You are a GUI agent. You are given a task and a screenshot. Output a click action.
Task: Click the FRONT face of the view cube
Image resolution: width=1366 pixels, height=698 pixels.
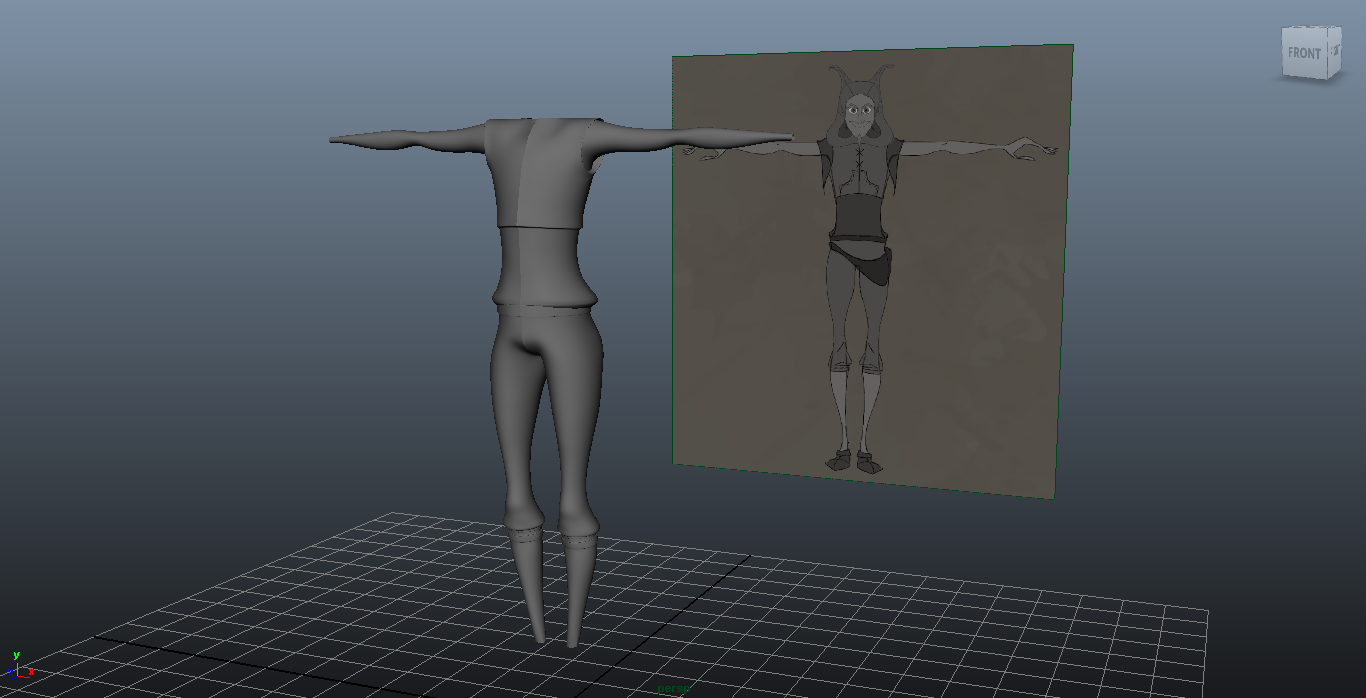pyautogui.click(x=1304, y=53)
